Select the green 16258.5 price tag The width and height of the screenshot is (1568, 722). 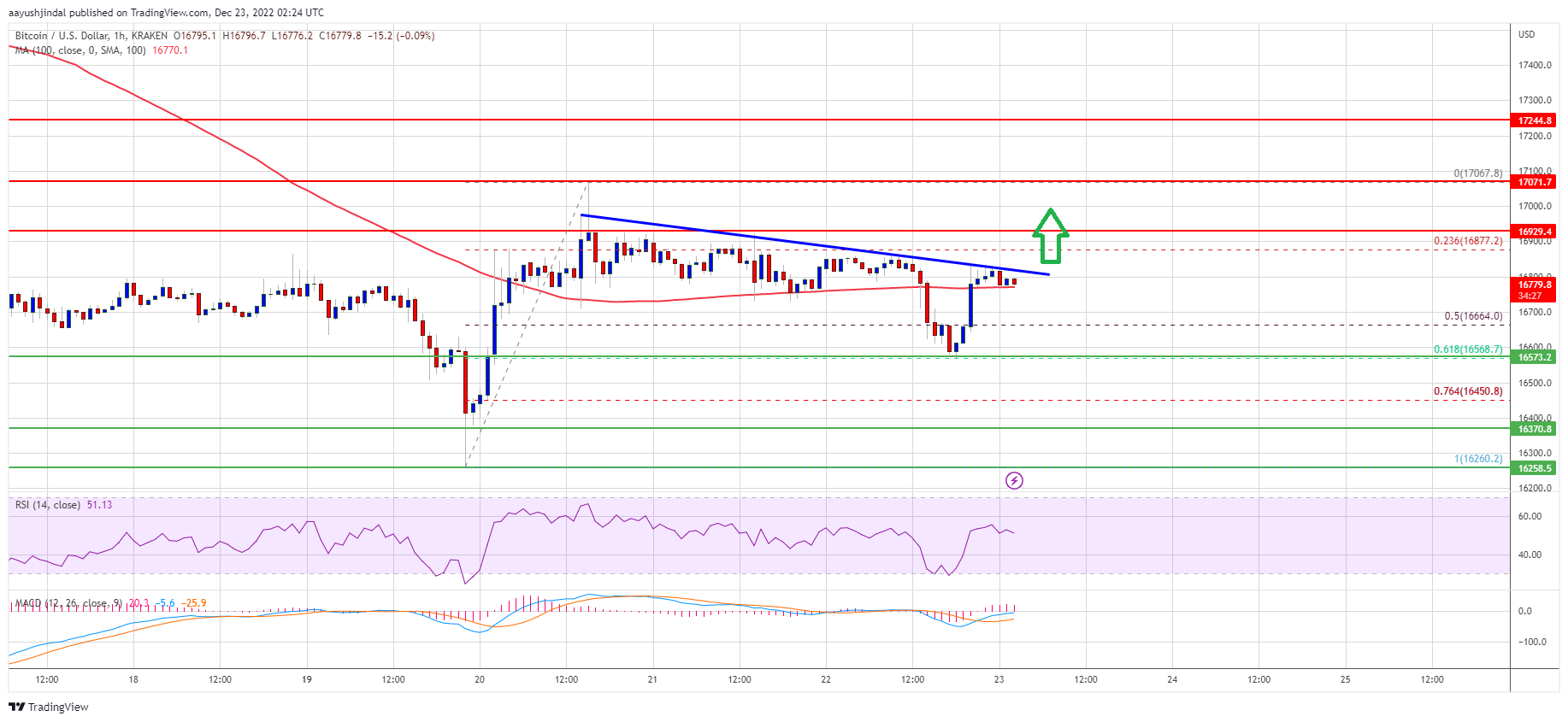pos(1534,468)
